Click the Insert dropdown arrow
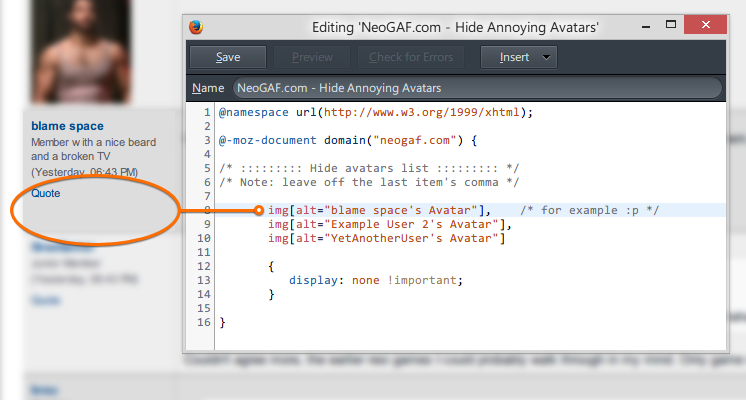The image size is (746, 400). (x=547, y=57)
